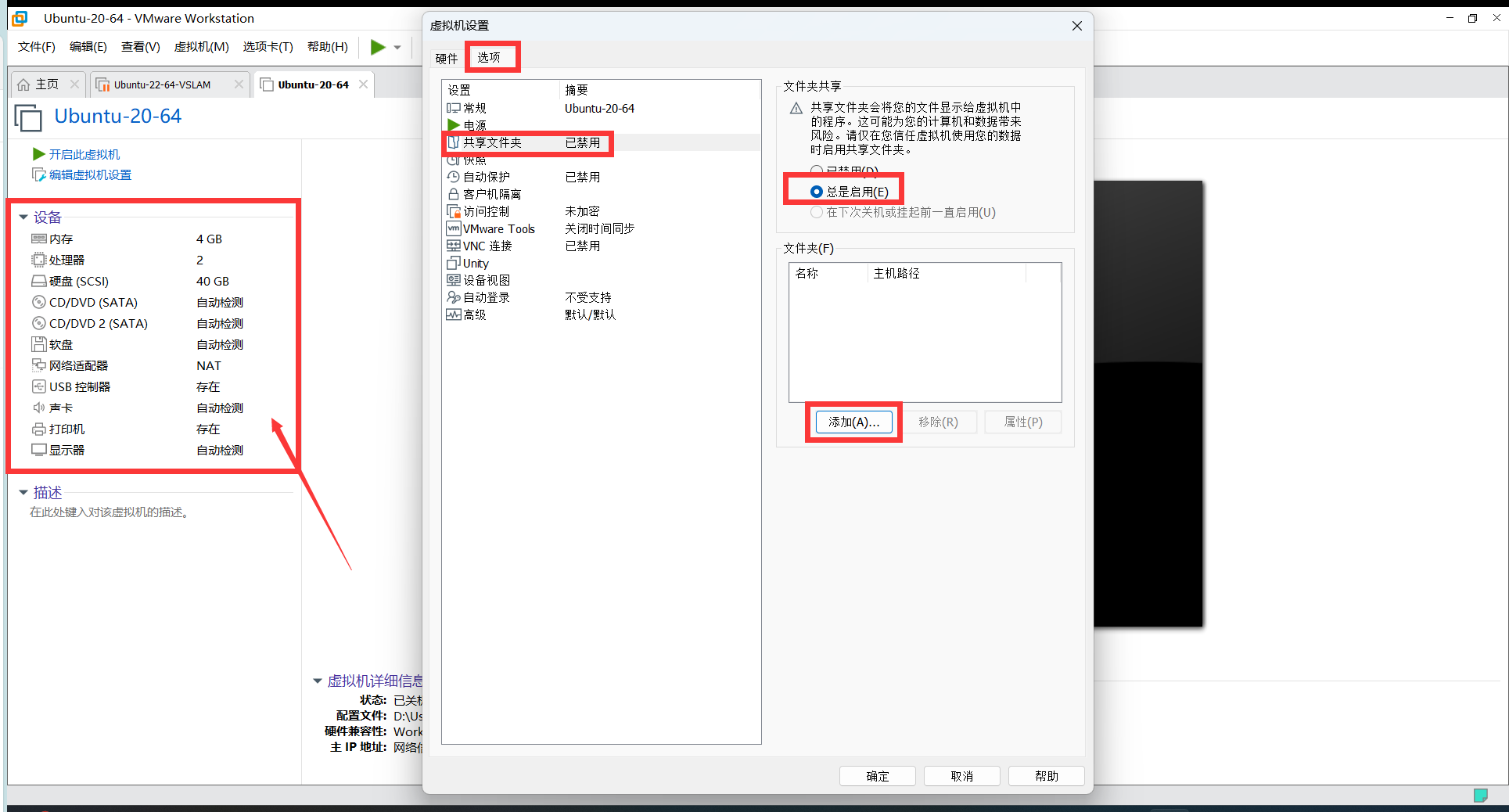Click the black VM screen preview
This screenshot has height=812, width=1509.
[x=1148, y=404]
